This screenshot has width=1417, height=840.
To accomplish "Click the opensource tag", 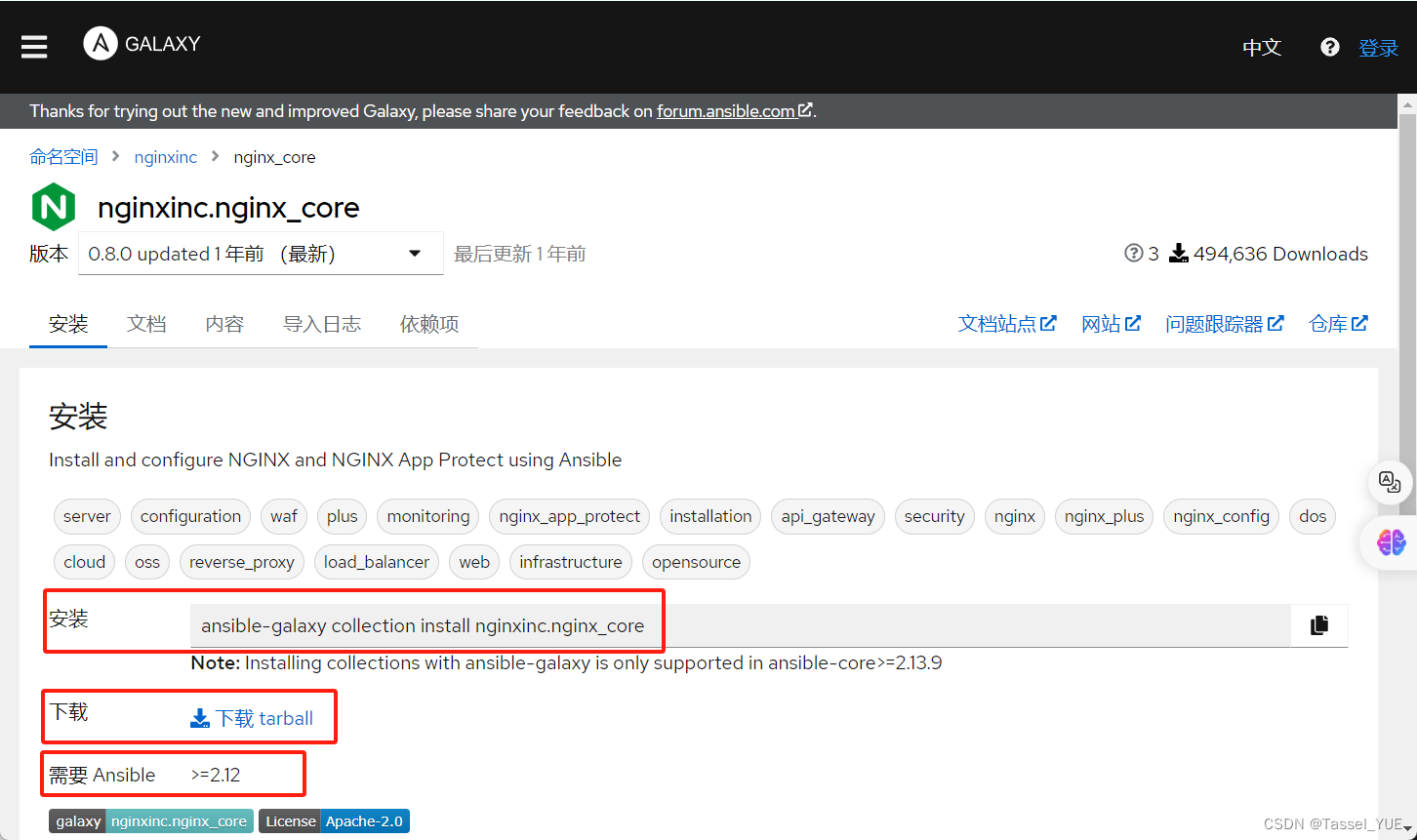I will pyautogui.click(x=696, y=562).
